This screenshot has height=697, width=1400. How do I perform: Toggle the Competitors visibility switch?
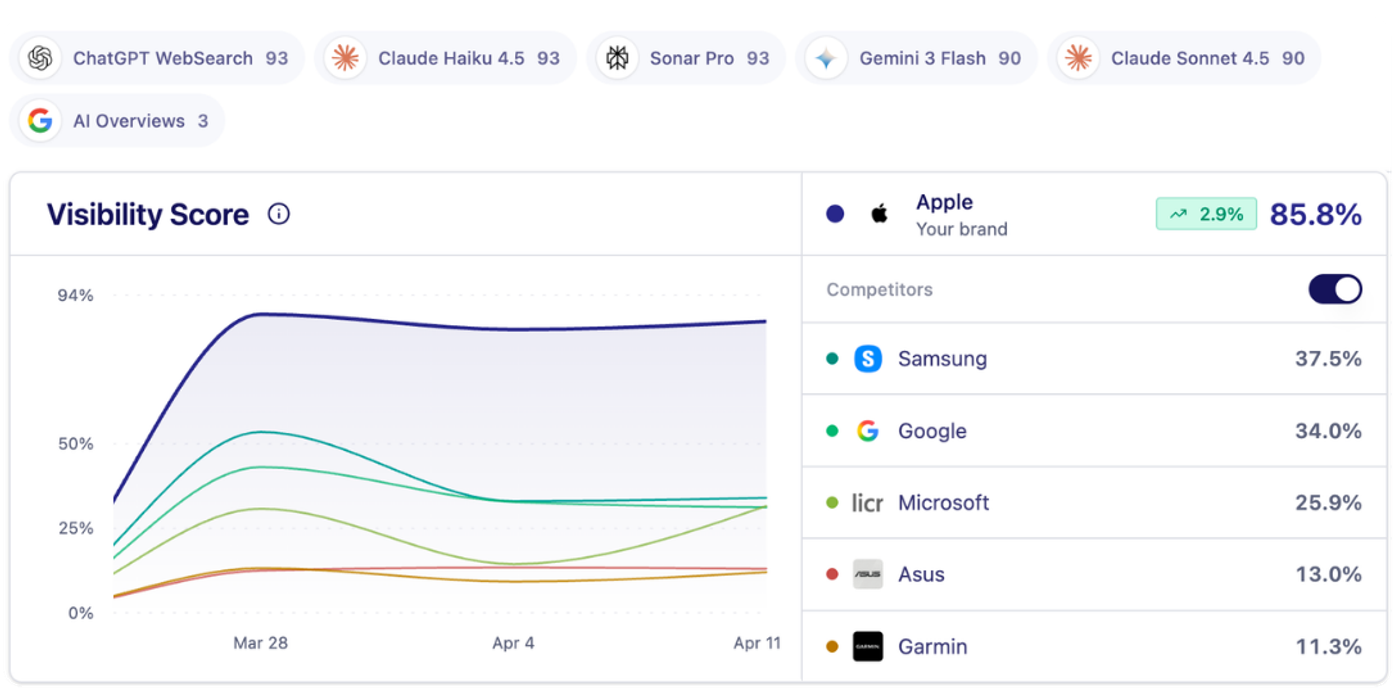[x=1335, y=289]
